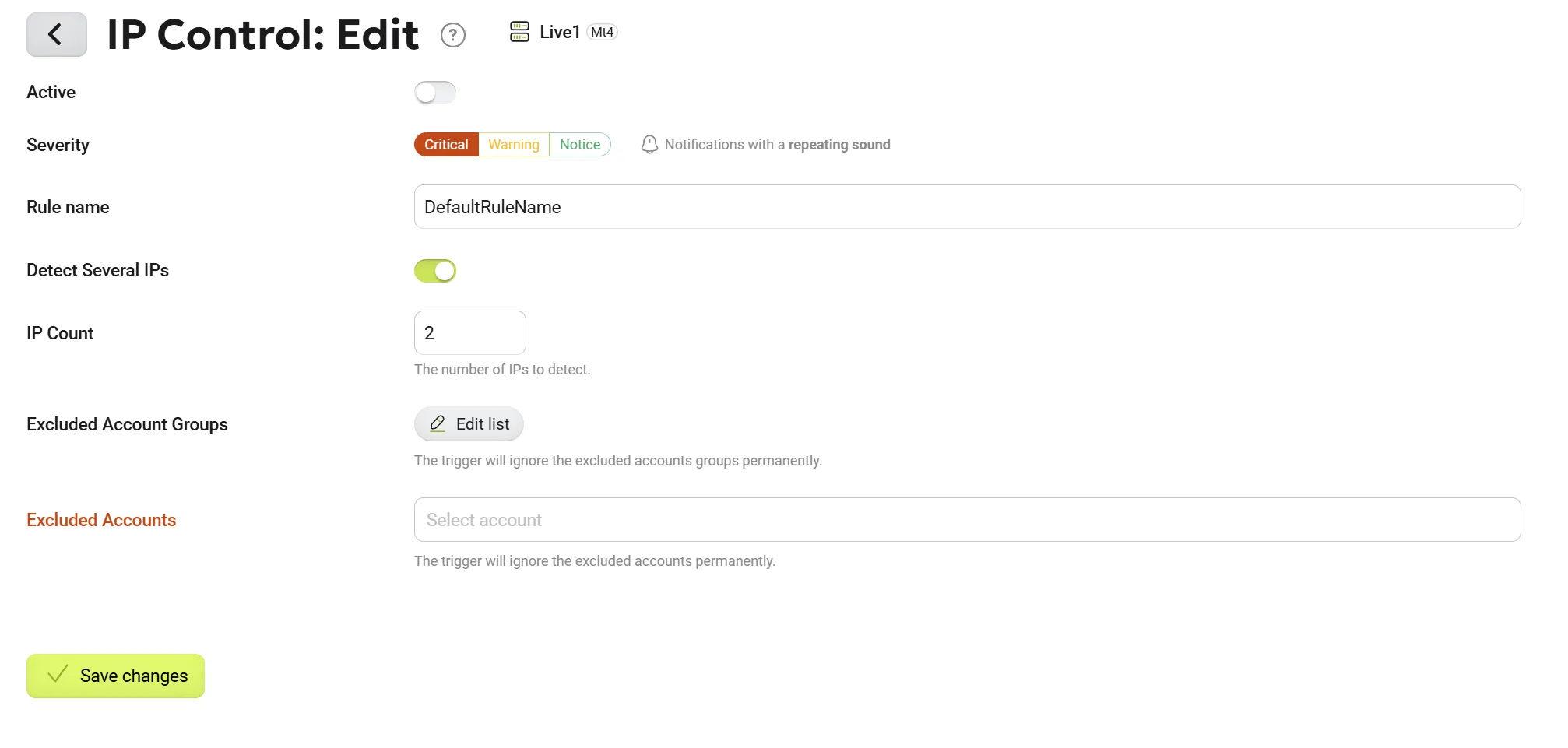Click the Live1 server icon
The height and width of the screenshot is (748, 1568).
click(519, 32)
